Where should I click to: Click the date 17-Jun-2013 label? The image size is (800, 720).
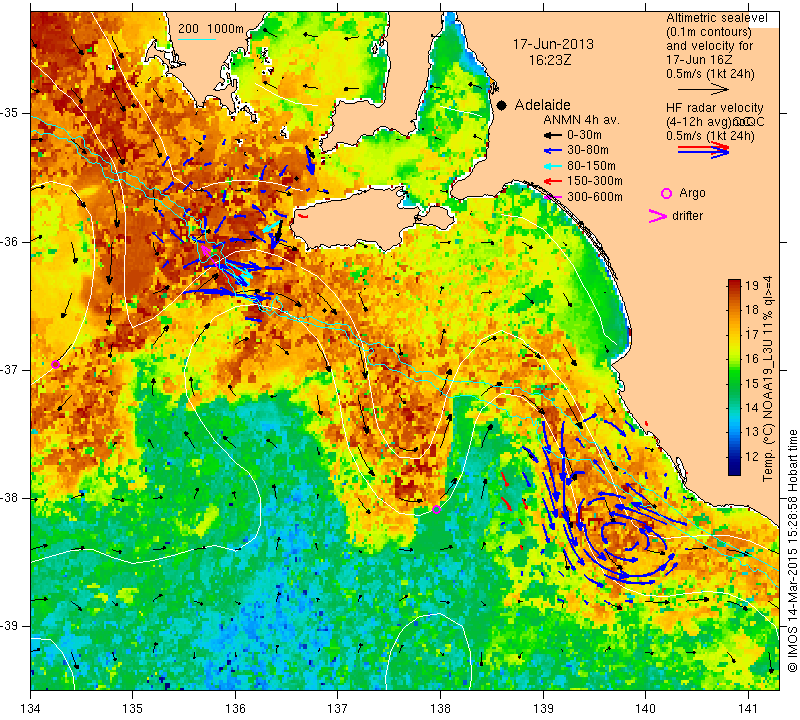click(x=553, y=44)
